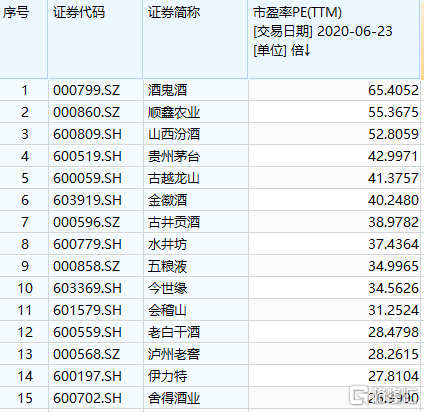Screen dimensions: 424x412
Task: Select PE value 37.4364
Action: click(x=393, y=244)
